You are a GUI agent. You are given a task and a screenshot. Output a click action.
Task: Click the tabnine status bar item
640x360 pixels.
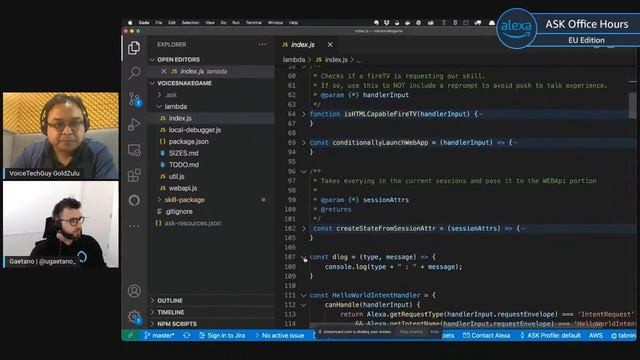(623, 336)
